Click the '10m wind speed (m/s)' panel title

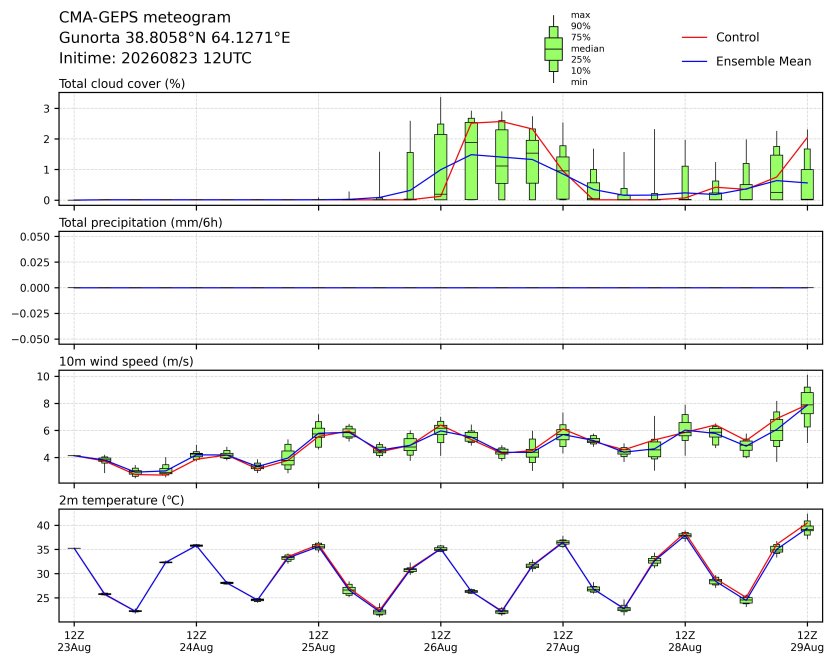(x=126, y=362)
